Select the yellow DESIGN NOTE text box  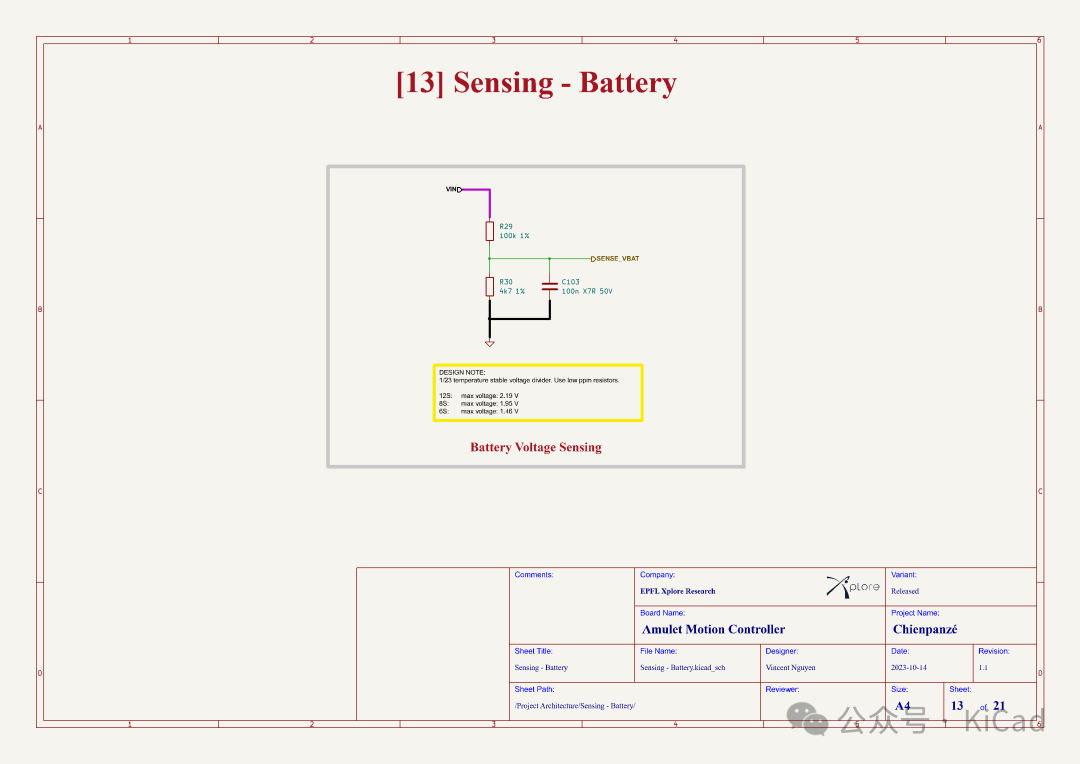[x=537, y=392]
